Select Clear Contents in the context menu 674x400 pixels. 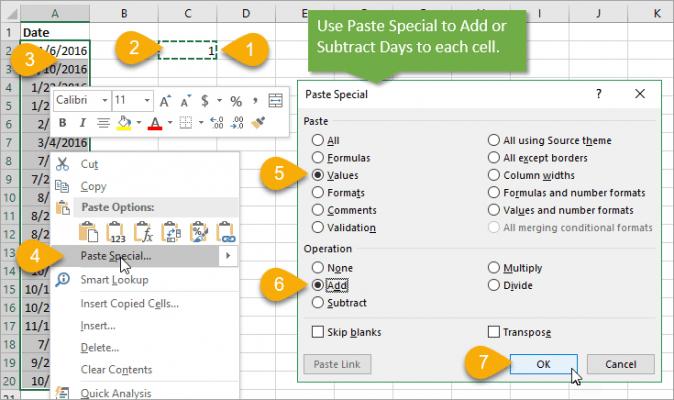[x=116, y=369]
